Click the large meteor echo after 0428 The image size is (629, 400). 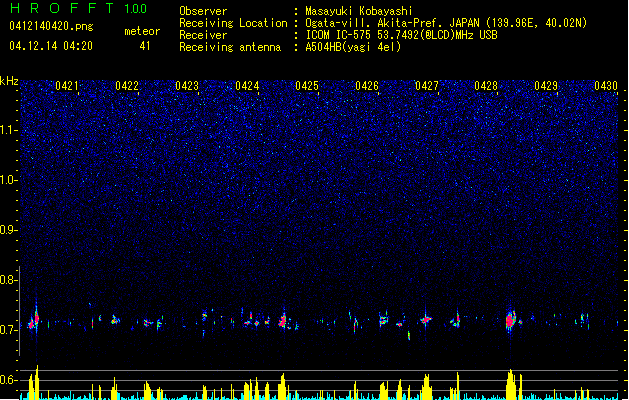[510, 320]
